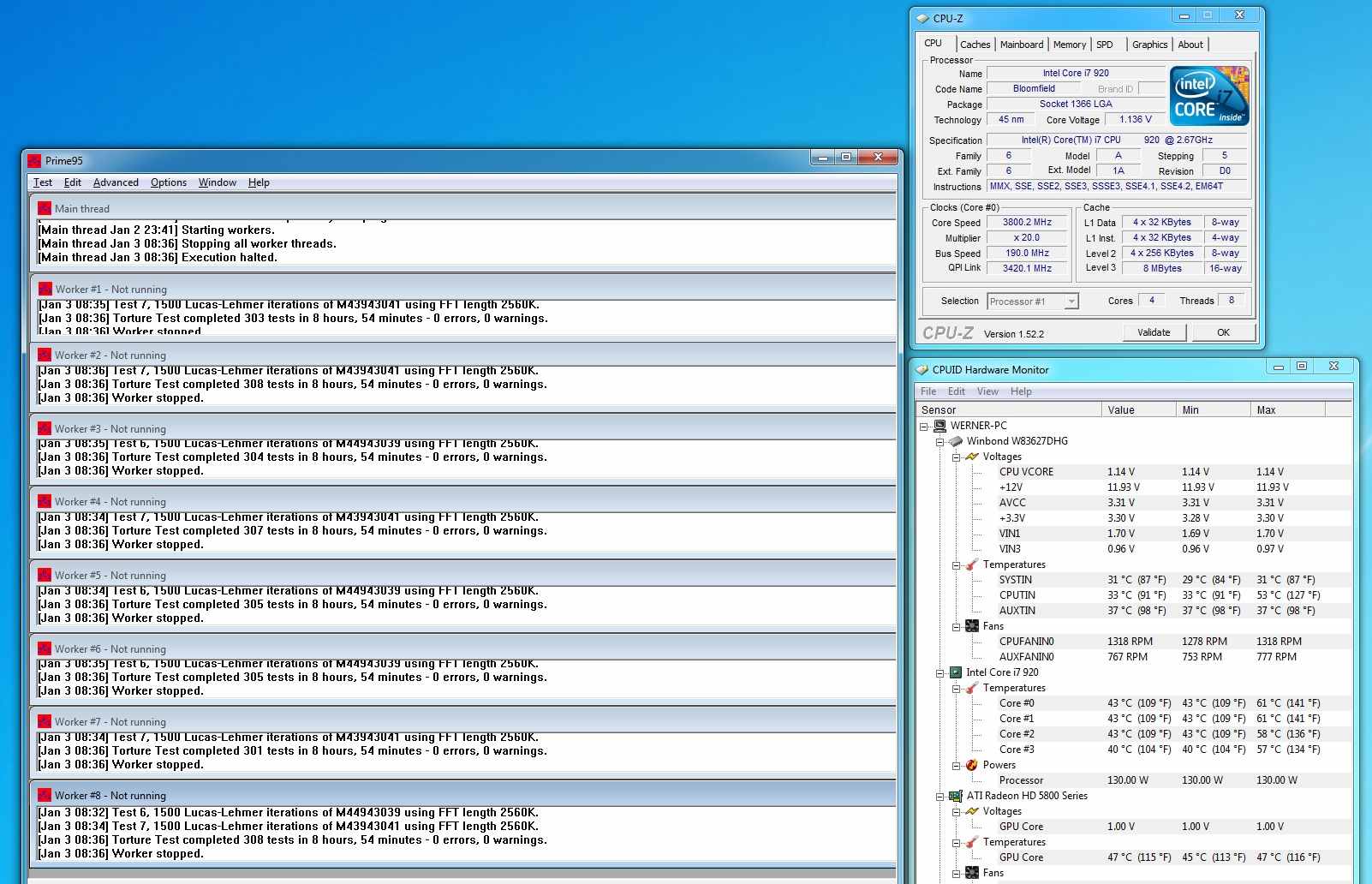Click the Worker #7 window icon
The height and width of the screenshot is (884, 1372).
point(45,721)
